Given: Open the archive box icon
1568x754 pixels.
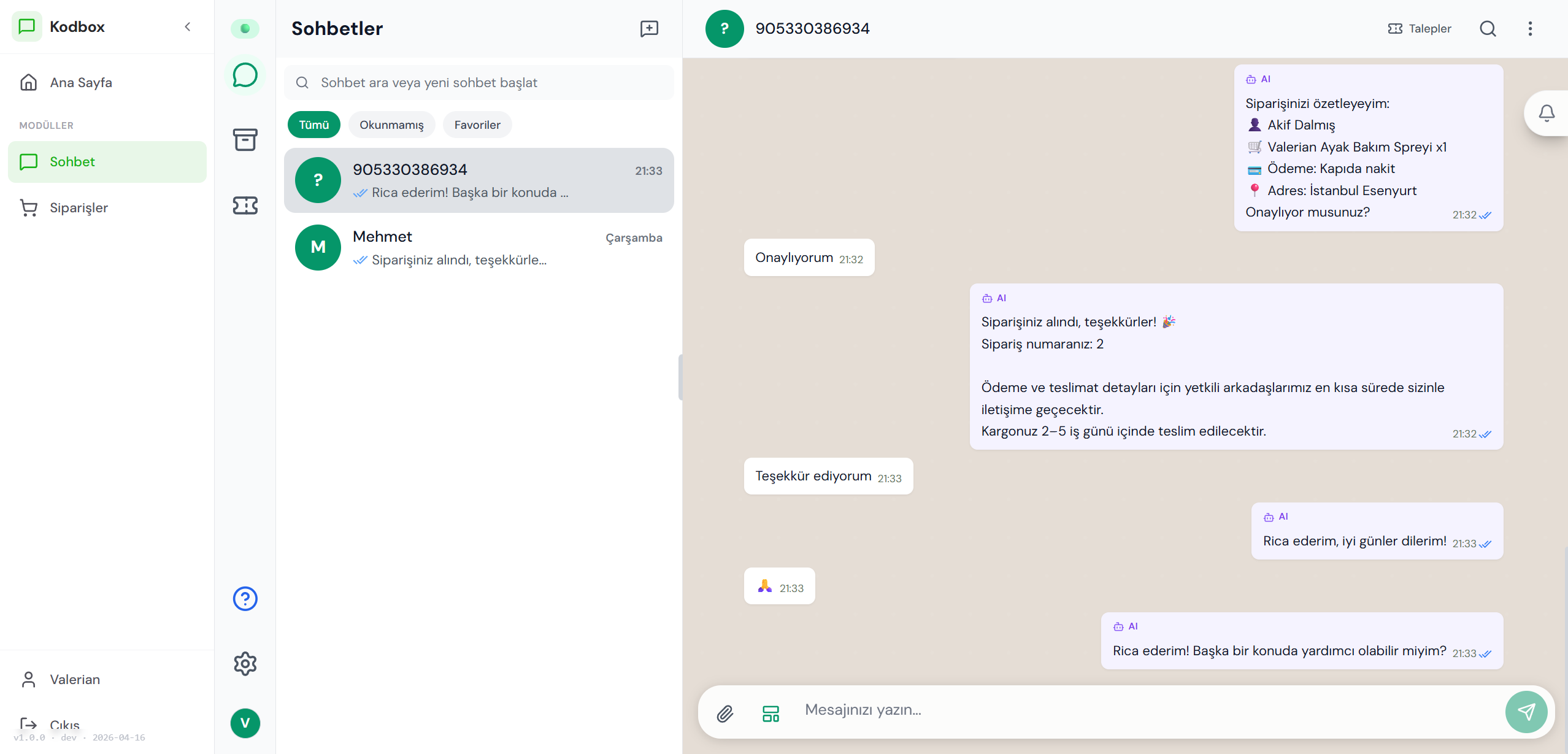Looking at the screenshot, I should pos(245,139).
